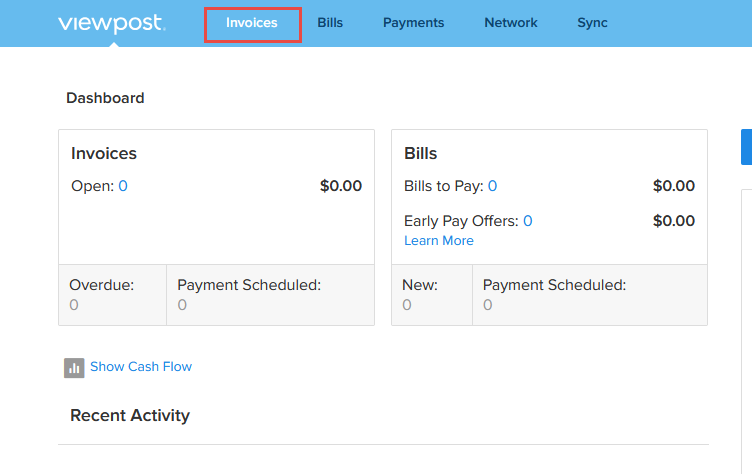Open the invoices Open count link
This screenshot has width=752, height=474.
(x=123, y=186)
